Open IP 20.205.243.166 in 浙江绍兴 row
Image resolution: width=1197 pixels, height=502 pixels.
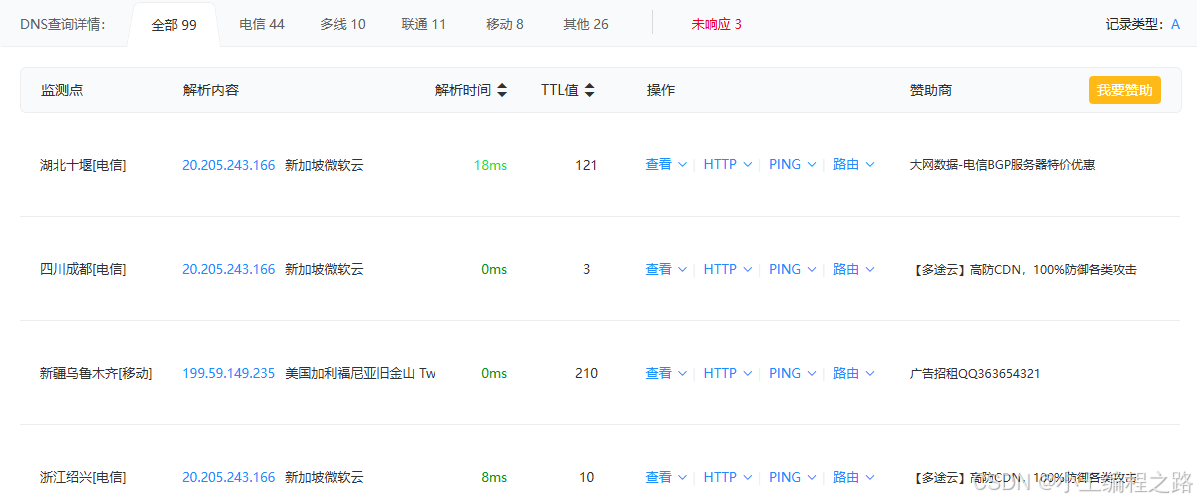tap(228, 477)
